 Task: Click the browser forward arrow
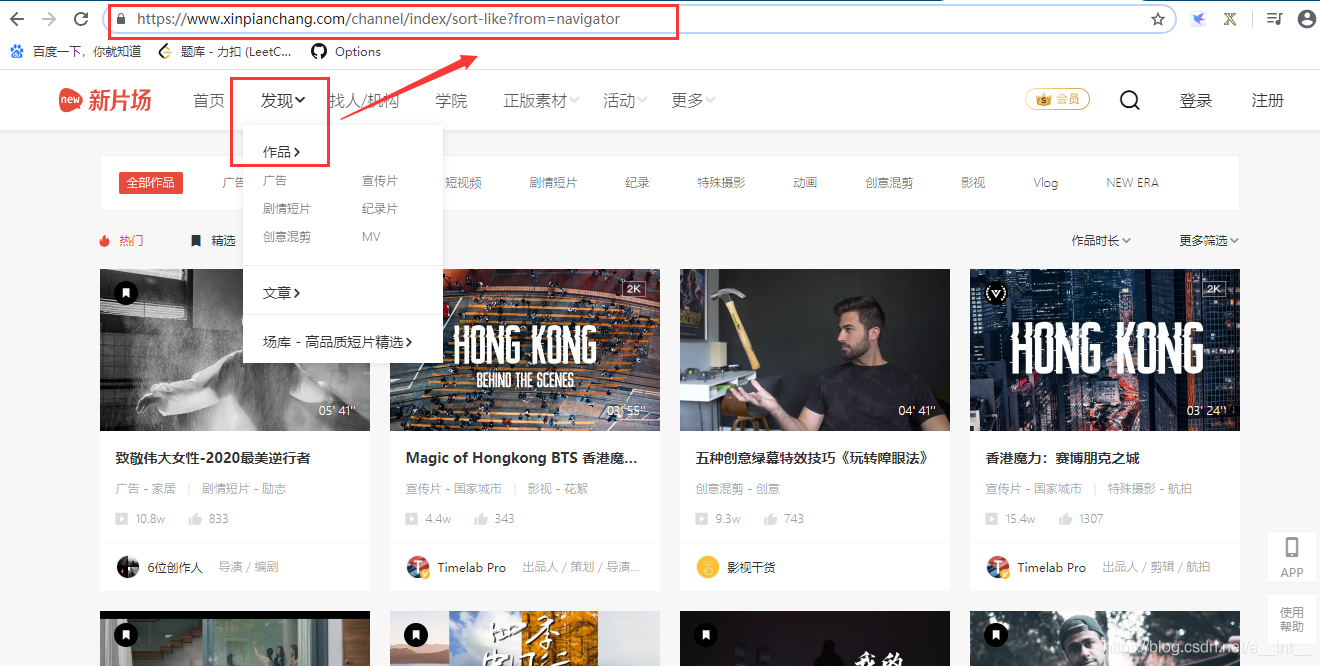pyautogui.click(x=48, y=19)
